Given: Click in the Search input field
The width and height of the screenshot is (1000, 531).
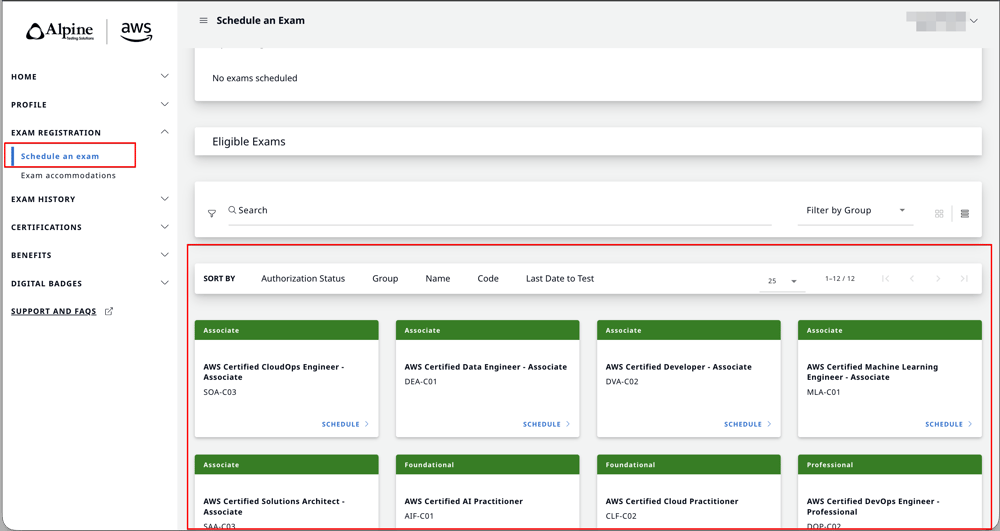Looking at the screenshot, I should (x=500, y=210).
